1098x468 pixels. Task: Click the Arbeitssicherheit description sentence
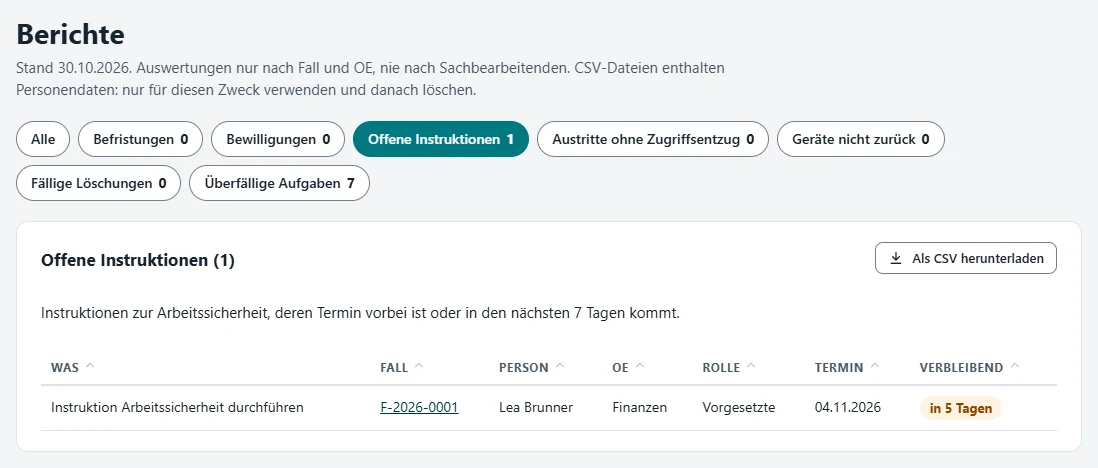click(x=361, y=313)
